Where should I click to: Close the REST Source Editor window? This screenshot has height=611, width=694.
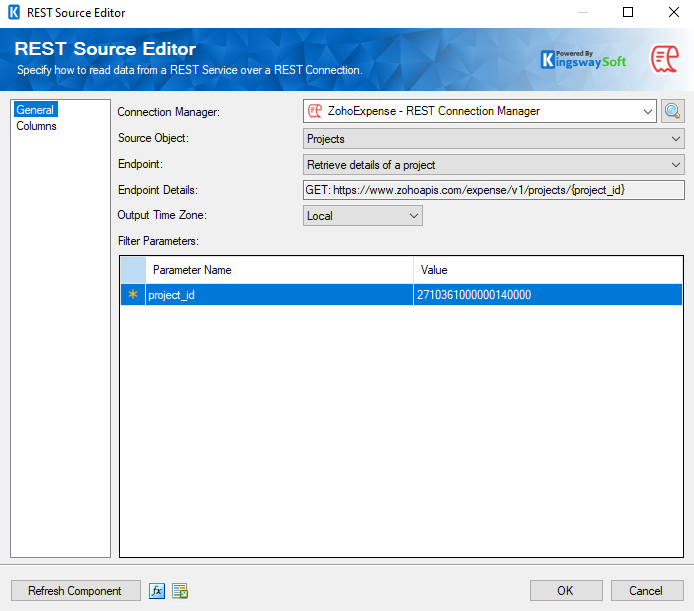pyautogui.click(x=674, y=12)
